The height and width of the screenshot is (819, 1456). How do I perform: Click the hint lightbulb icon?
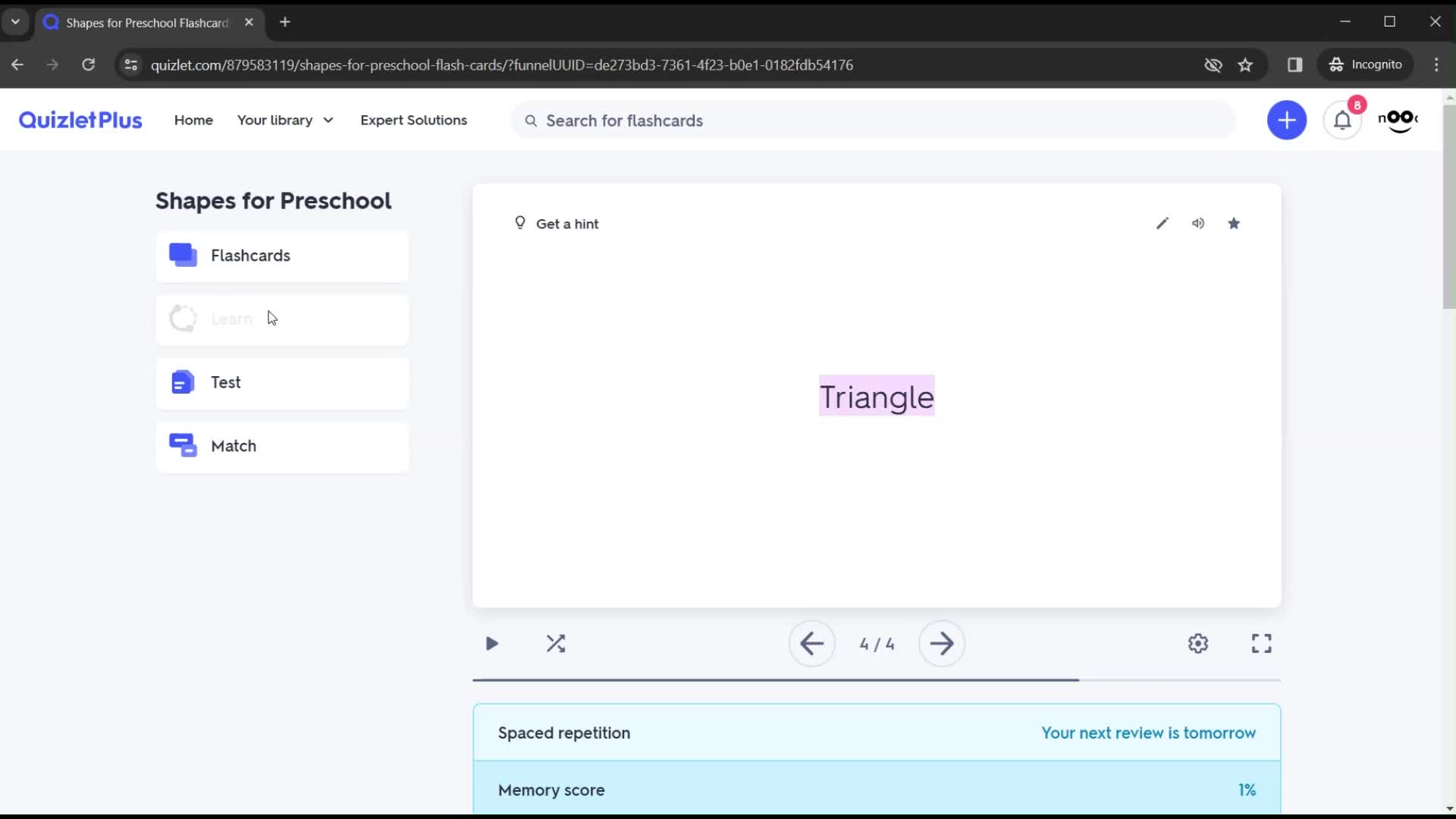coord(520,222)
